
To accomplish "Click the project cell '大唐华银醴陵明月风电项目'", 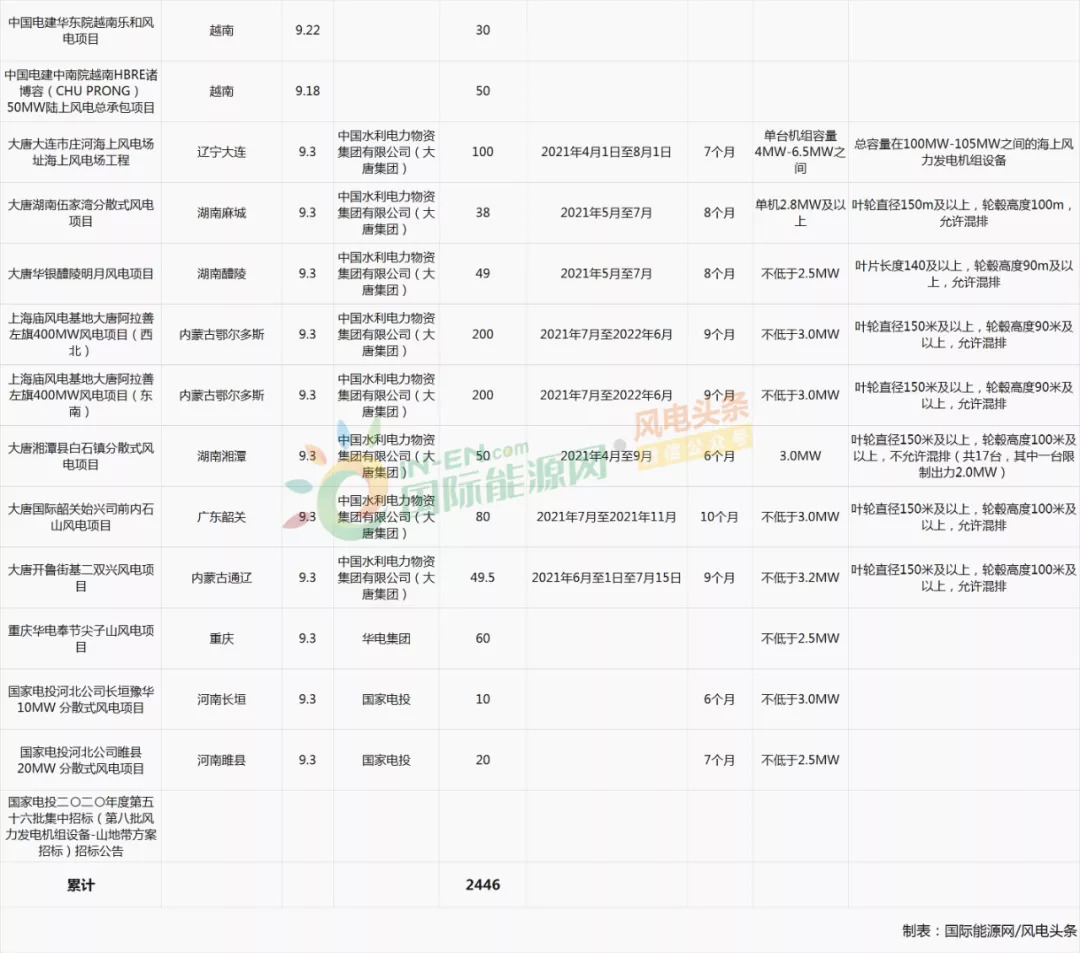I will (81, 273).
